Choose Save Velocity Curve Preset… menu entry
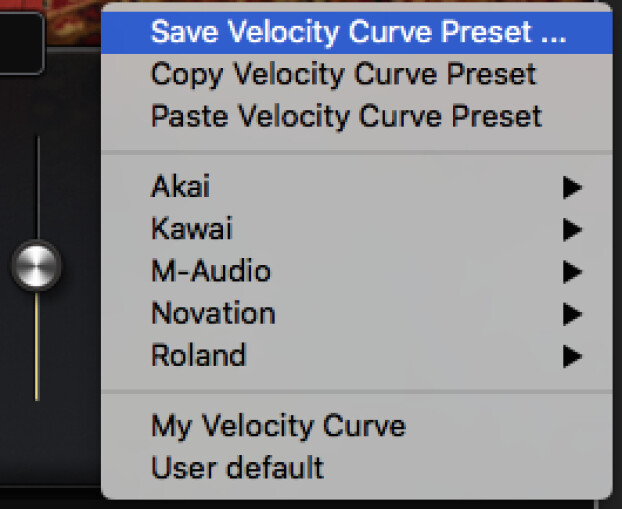Image resolution: width=622 pixels, height=509 pixels. pyautogui.click(x=357, y=32)
